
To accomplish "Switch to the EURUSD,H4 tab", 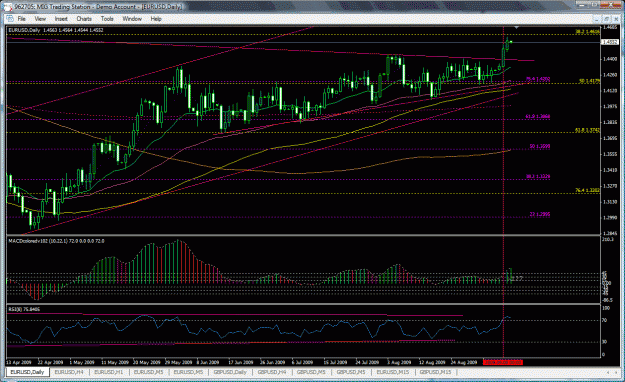I will click(x=69, y=372).
